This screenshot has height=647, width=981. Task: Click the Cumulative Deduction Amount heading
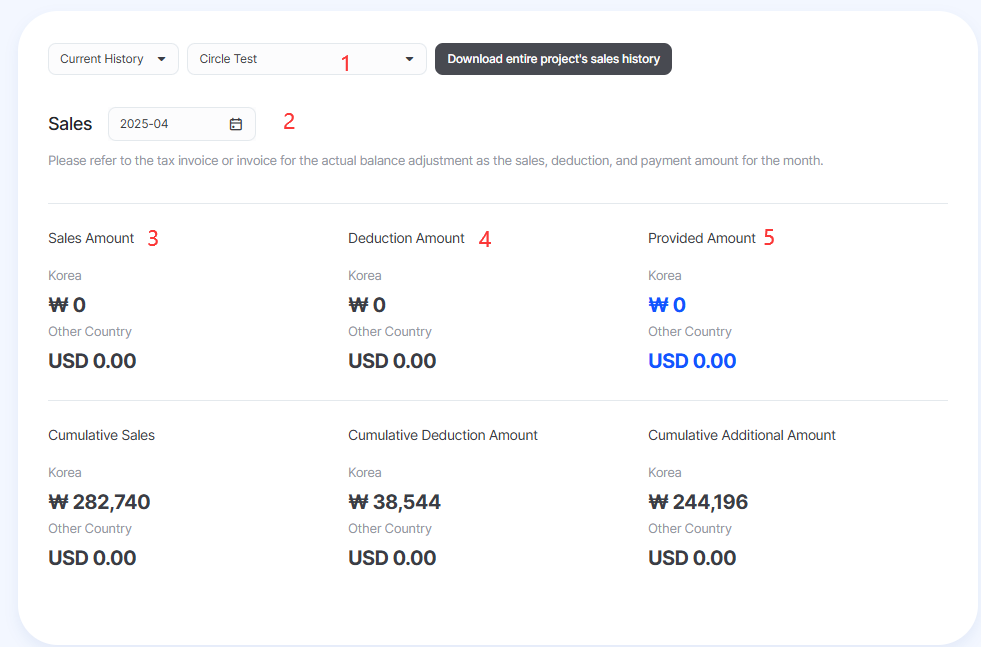[443, 436]
